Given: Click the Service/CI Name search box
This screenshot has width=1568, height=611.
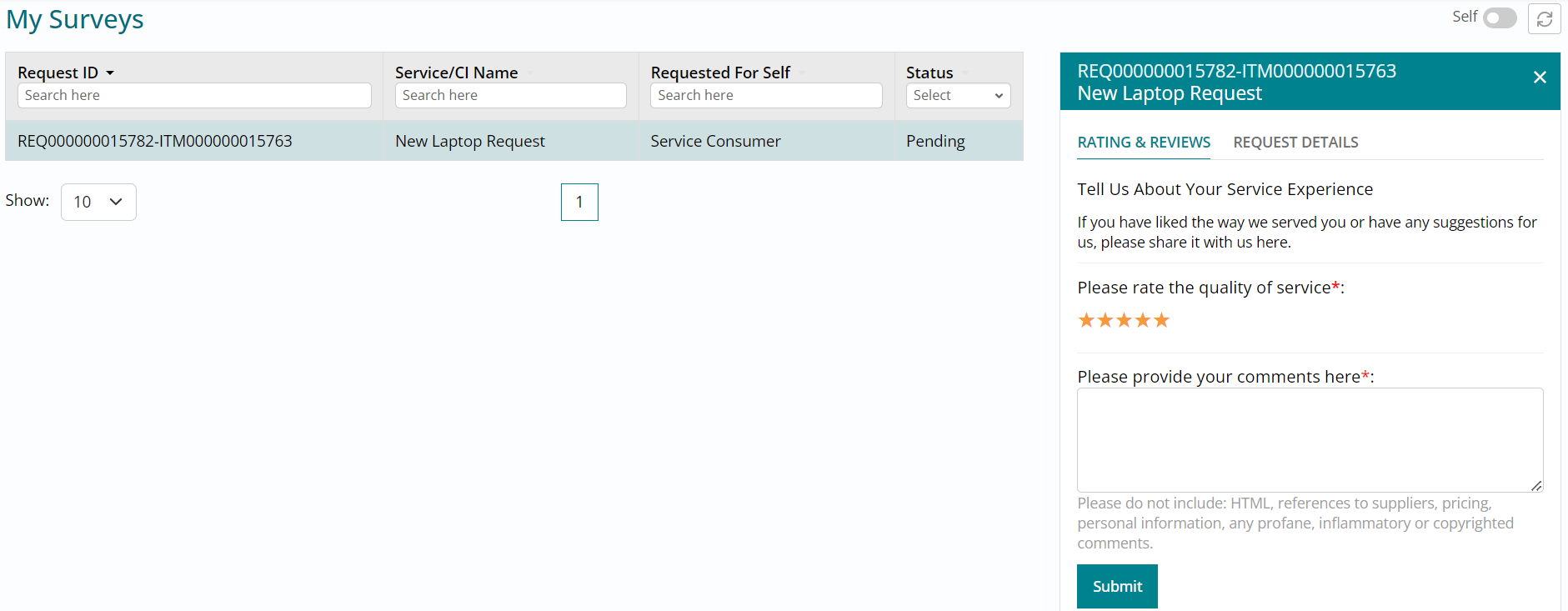Looking at the screenshot, I should (510, 96).
